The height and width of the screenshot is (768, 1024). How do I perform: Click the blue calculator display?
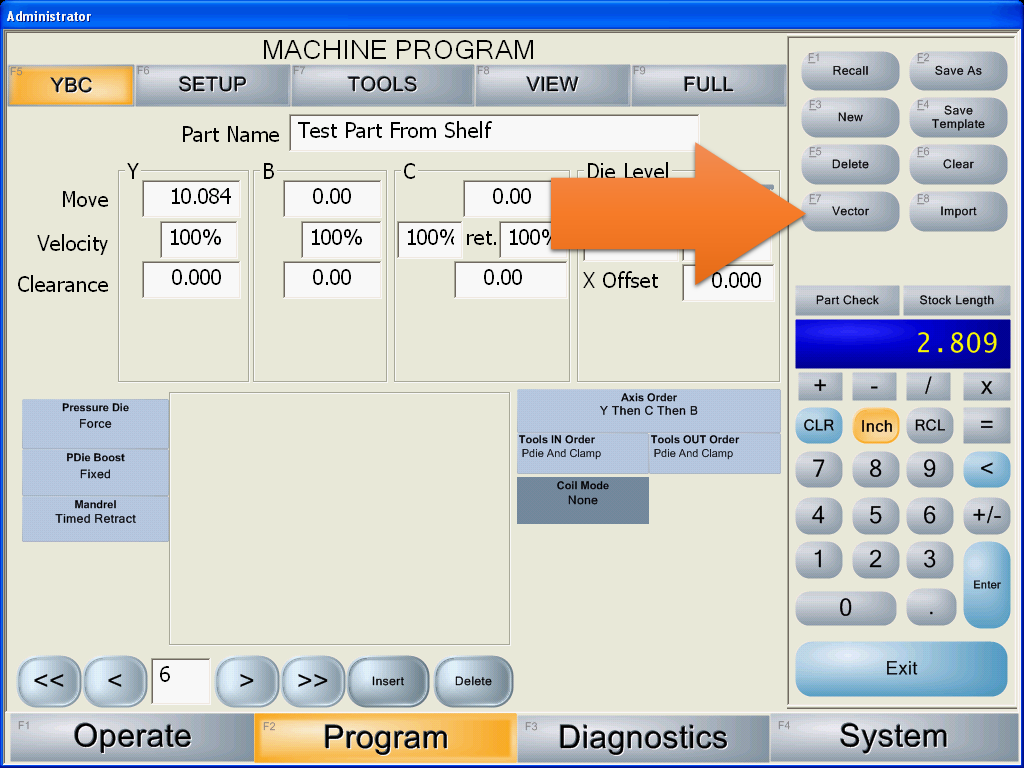[x=901, y=343]
